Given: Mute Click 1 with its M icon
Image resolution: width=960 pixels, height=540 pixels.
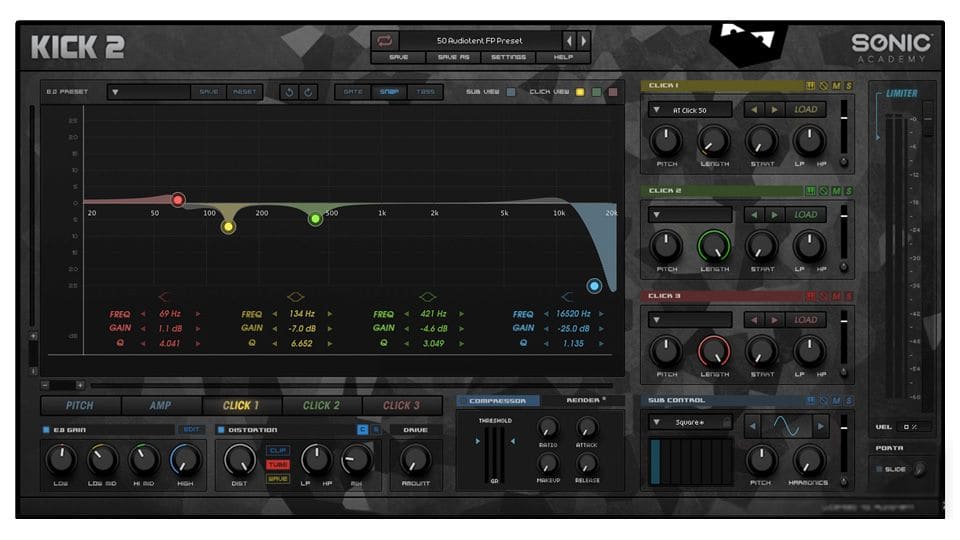Looking at the screenshot, I should click(x=836, y=86).
